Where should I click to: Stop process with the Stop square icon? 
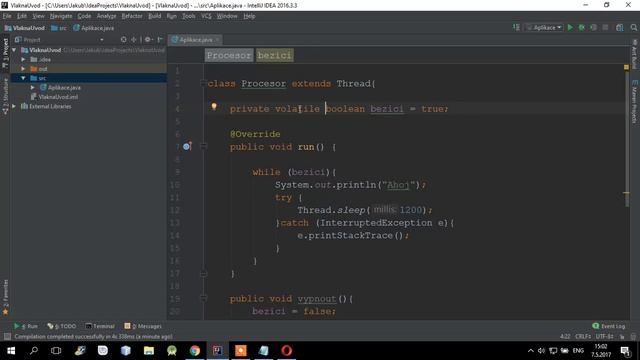[x=605, y=27]
